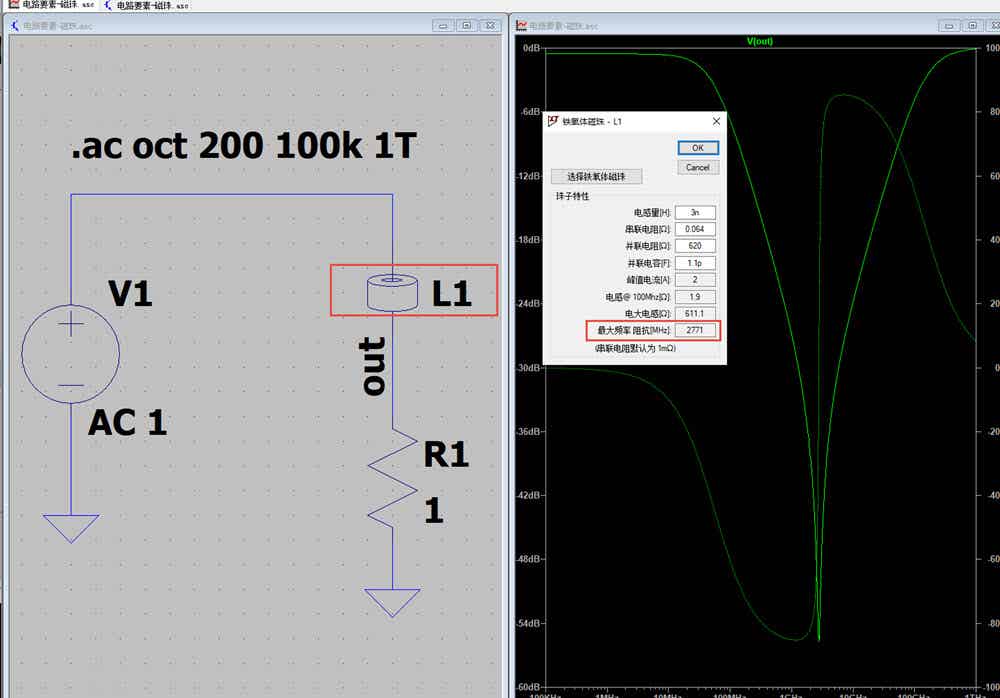This screenshot has width=1000, height=698.
Task: Confirm the L1 dialog with OK
Action: coord(698,148)
